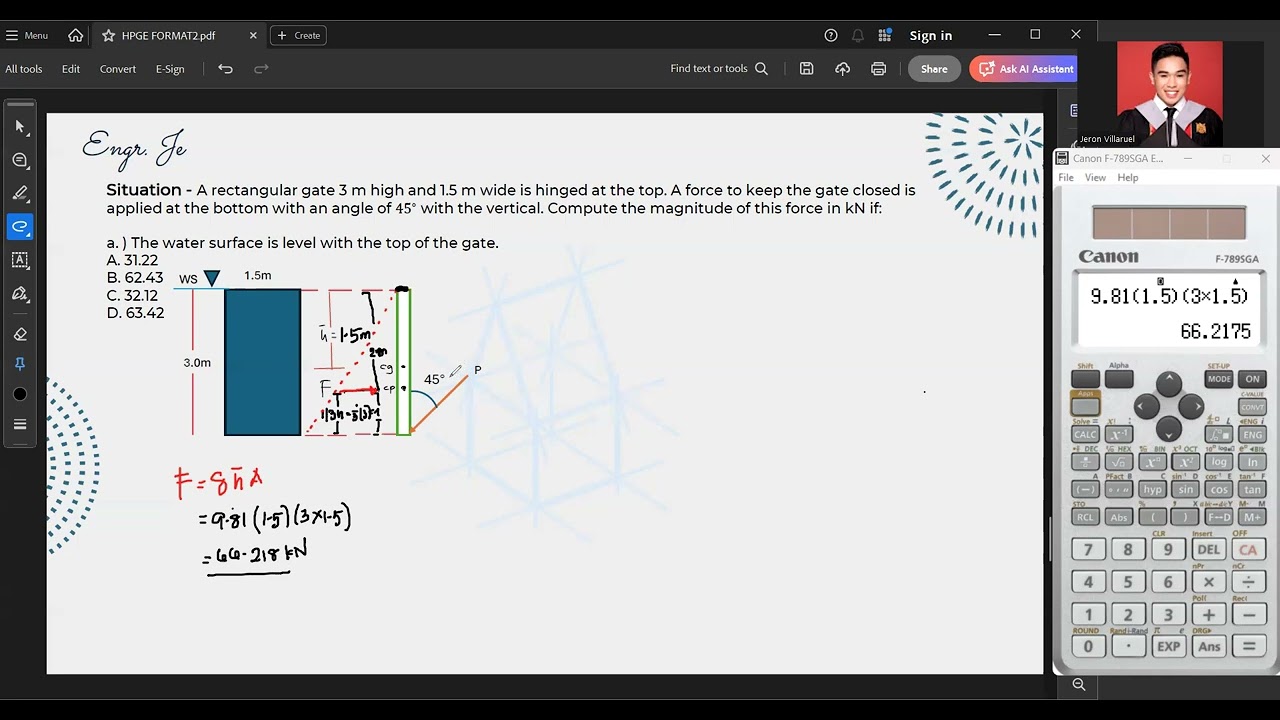
Task: Select the arrow selection tool in Acrobat
Action: point(20,127)
